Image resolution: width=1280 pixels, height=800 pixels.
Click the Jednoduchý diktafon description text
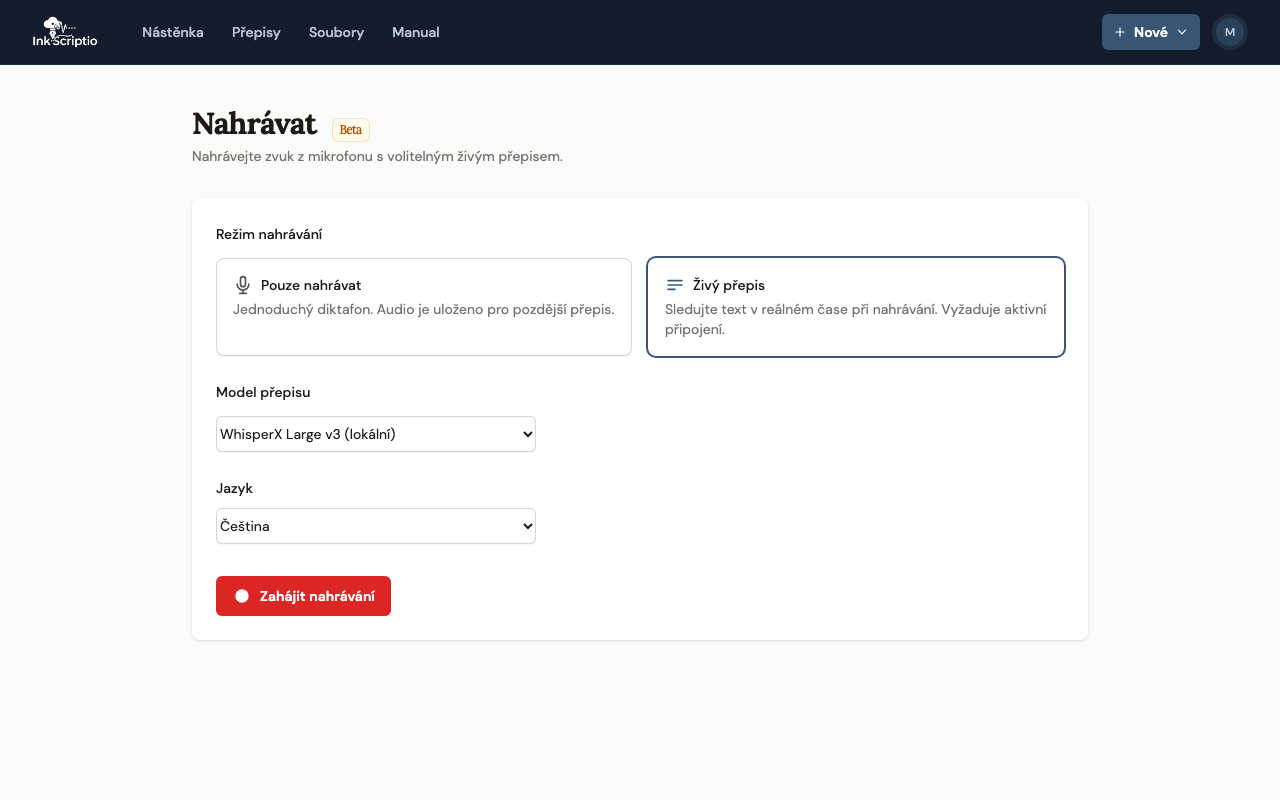click(x=424, y=309)
